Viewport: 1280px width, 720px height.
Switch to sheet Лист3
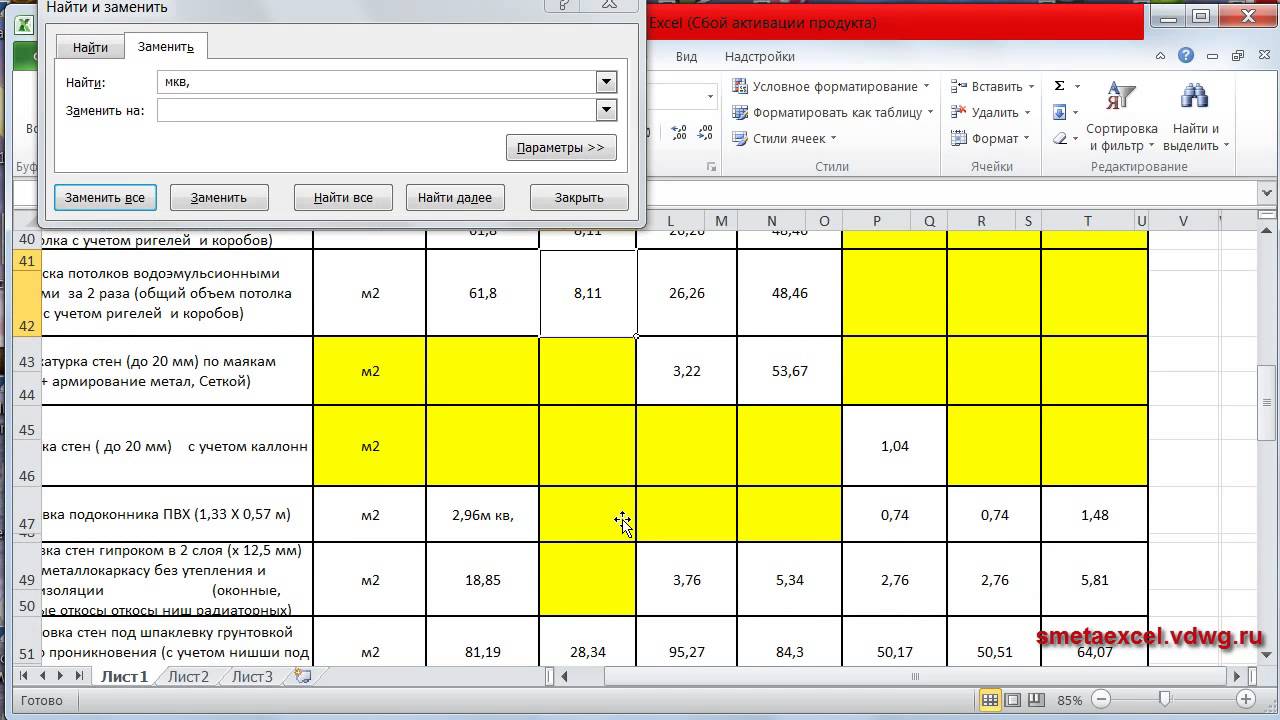coord(252,676)
